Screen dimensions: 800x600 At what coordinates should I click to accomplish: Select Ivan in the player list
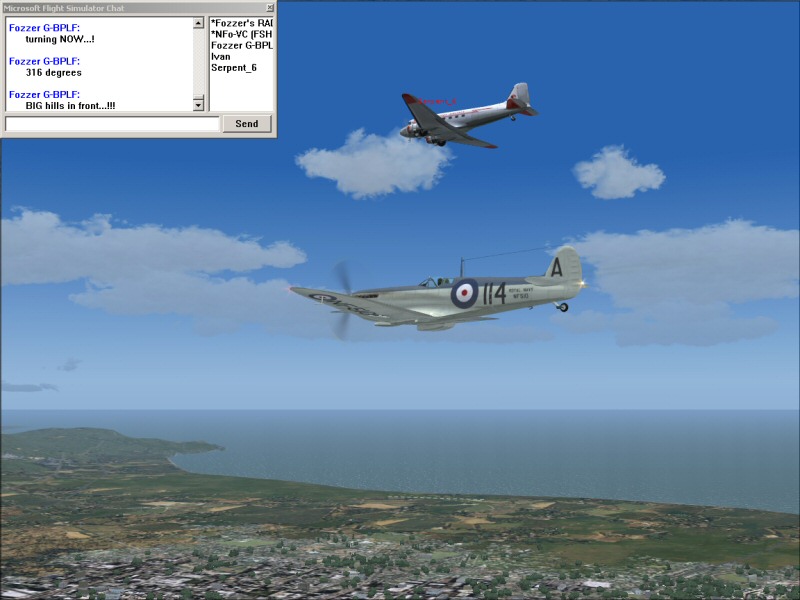point(221,57)
